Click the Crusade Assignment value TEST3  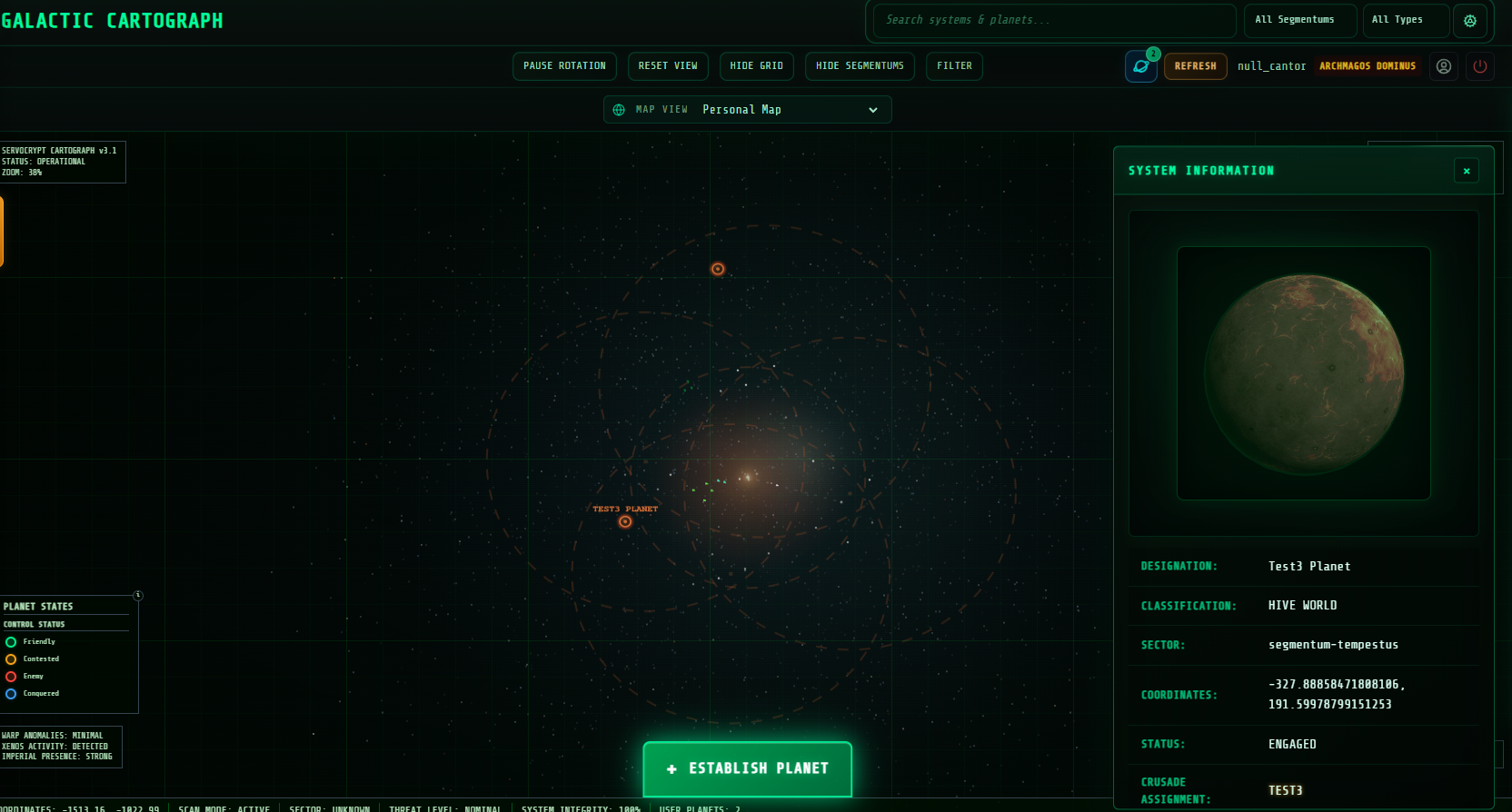1285,791
